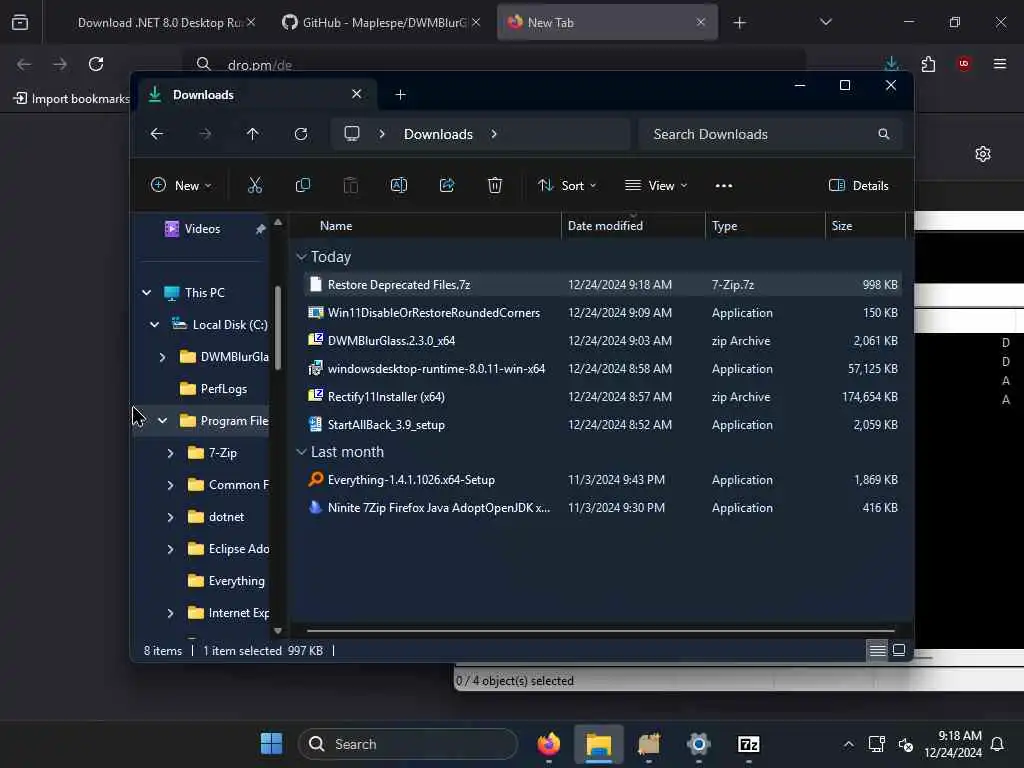Image resolution: width=1024 pixels, height=768 pixels.
Task: Sort by Size column header
Action: (865, 226)
